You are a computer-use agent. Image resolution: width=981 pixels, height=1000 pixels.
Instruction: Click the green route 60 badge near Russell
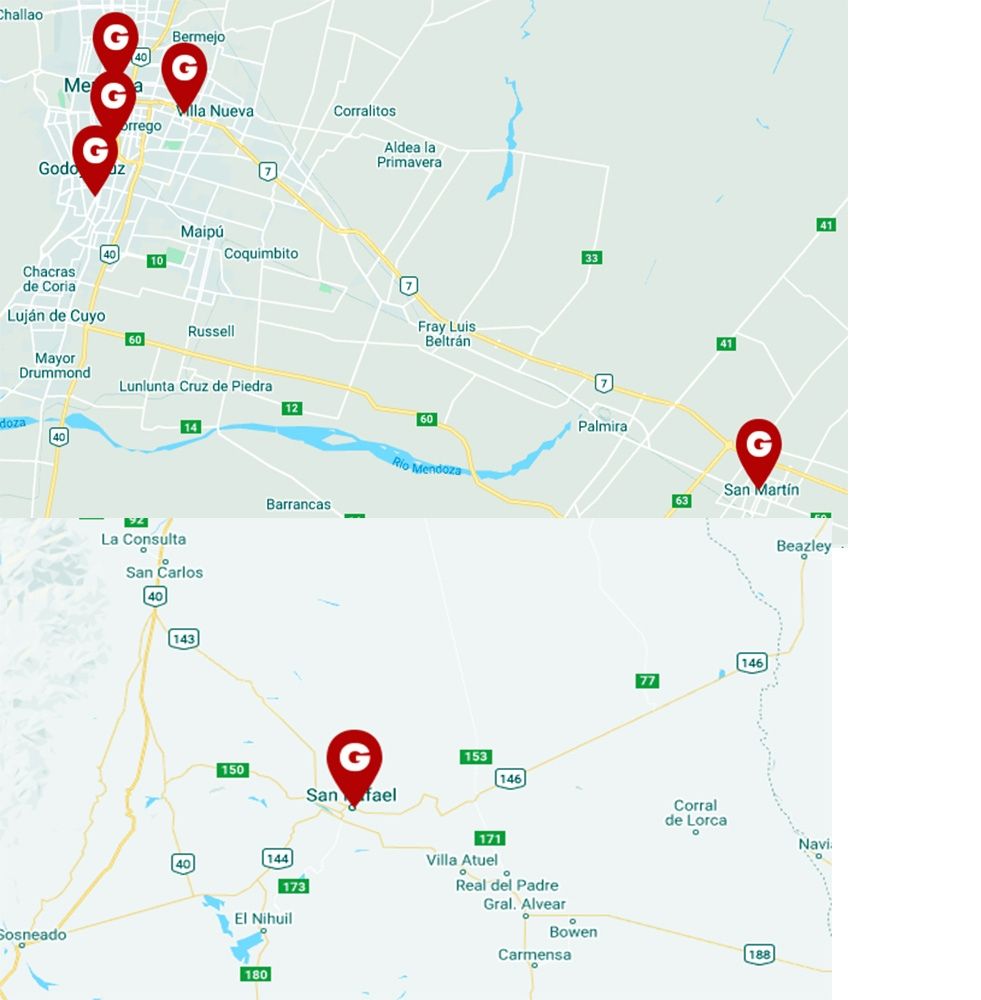click(x=135, y=339)
